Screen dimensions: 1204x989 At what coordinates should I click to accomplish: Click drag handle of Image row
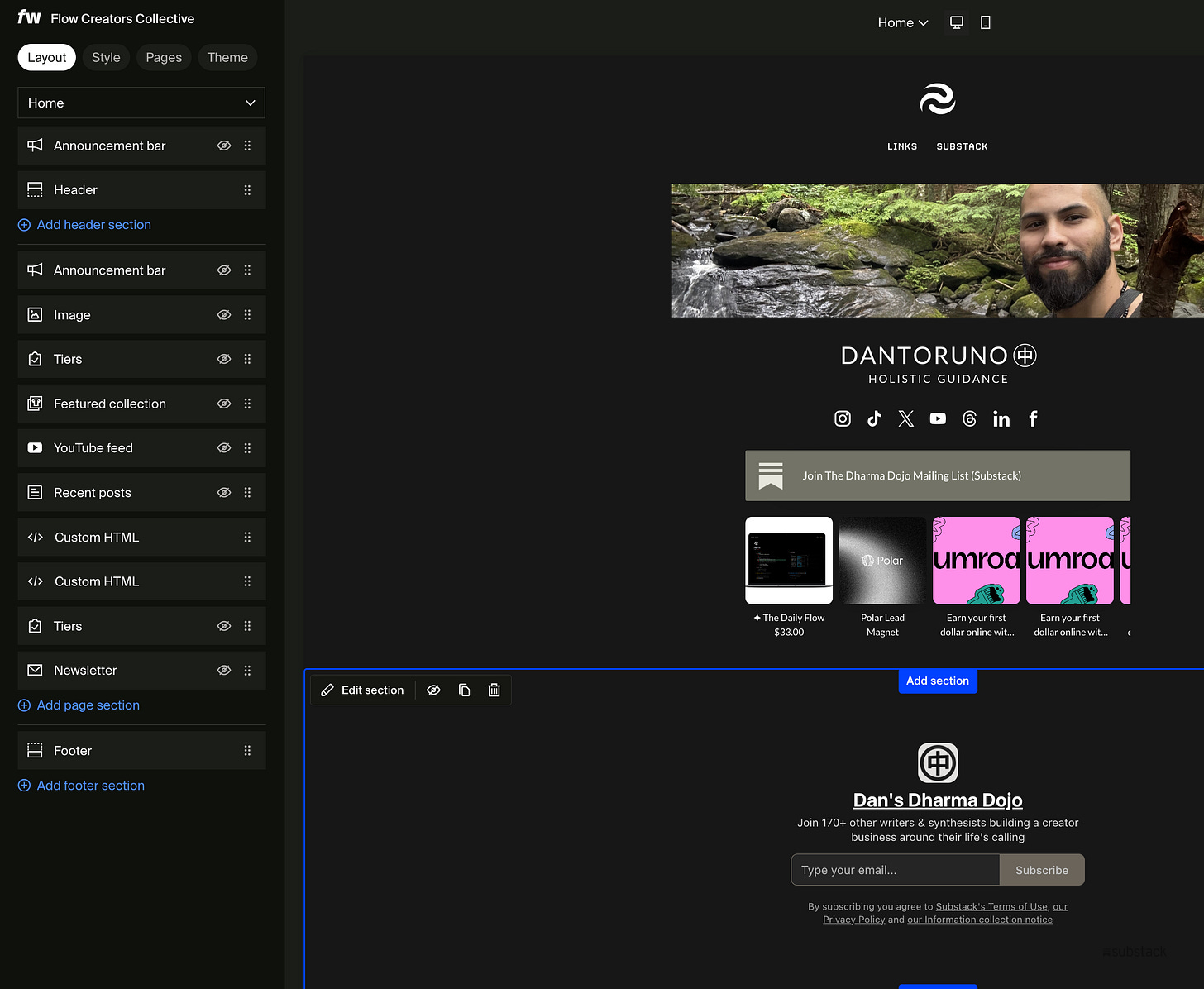pos(247,315)
